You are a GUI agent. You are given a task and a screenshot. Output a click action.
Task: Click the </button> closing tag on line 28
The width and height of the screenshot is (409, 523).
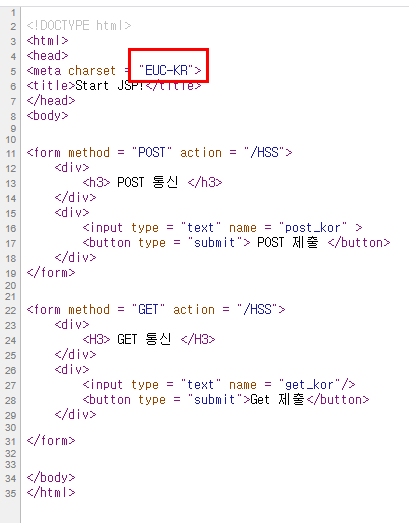[x=338, y=400]
